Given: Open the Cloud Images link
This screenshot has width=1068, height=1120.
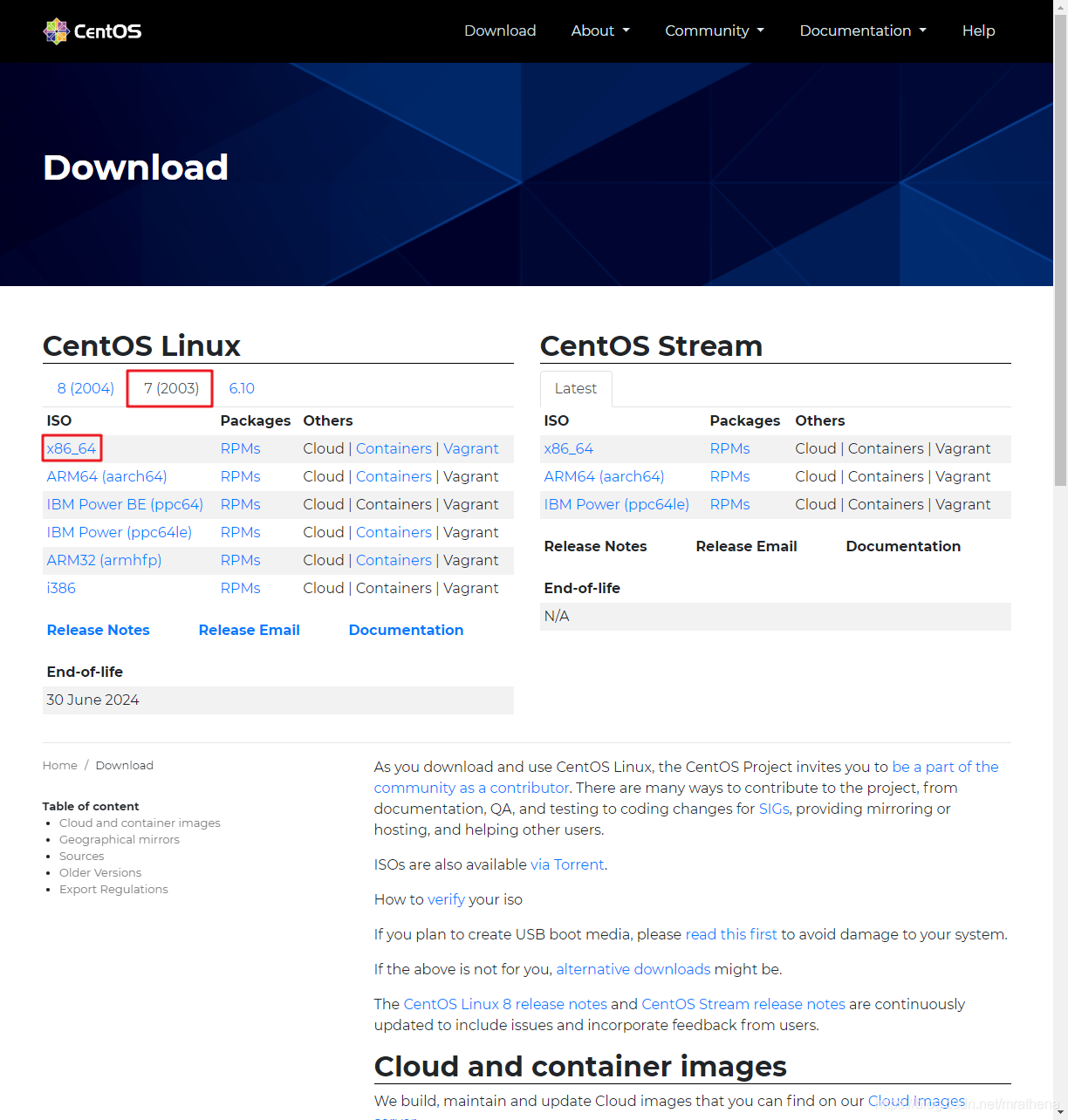Looking at the screenshot, I should click(x=916, y=1101).
